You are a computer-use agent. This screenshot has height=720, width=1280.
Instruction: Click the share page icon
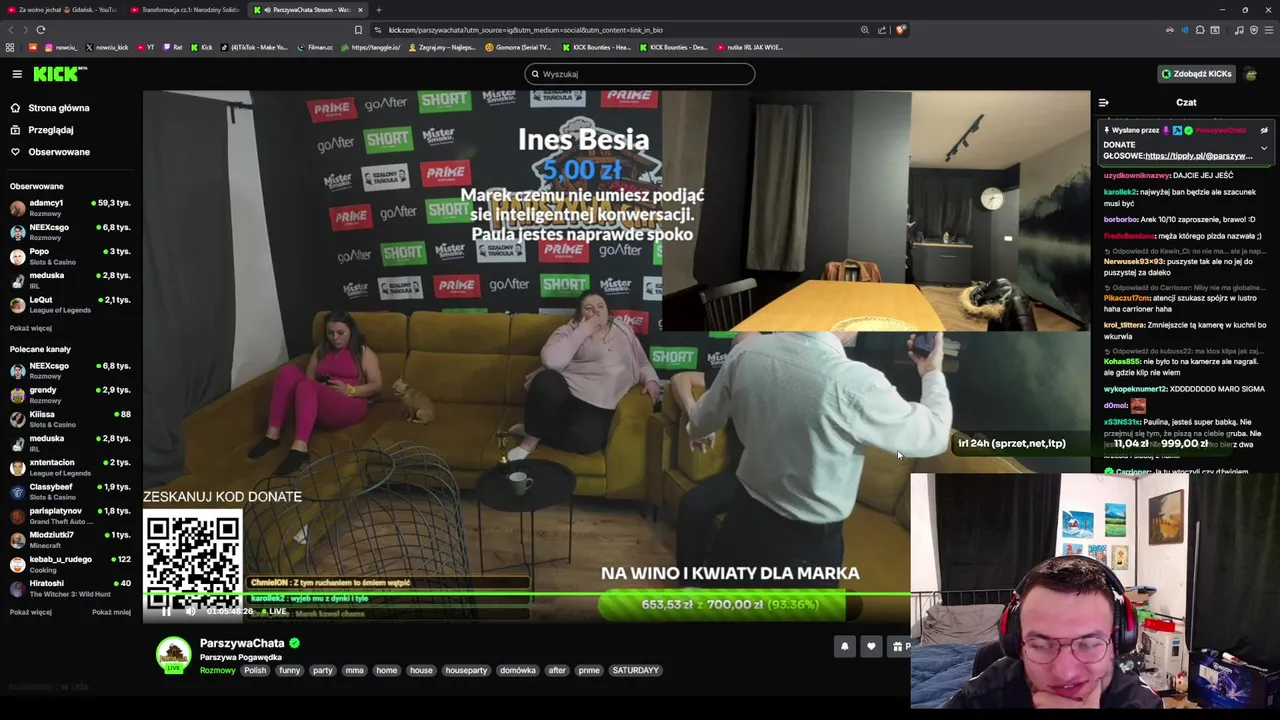[x=882, y=30]
